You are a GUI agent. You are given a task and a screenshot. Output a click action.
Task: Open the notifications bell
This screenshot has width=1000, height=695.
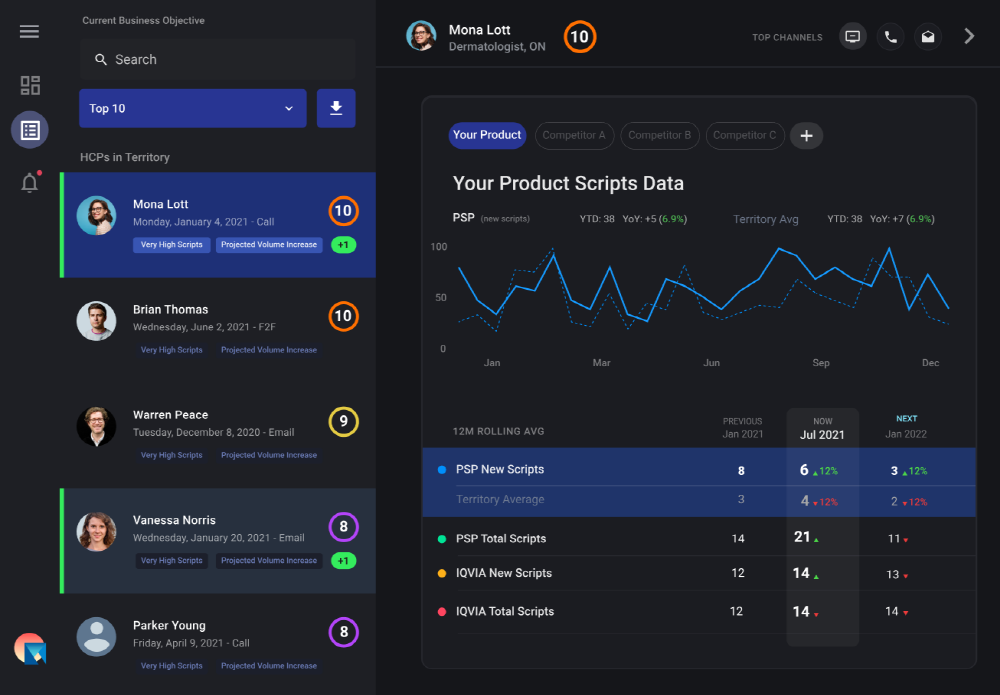tap(30, 183)
